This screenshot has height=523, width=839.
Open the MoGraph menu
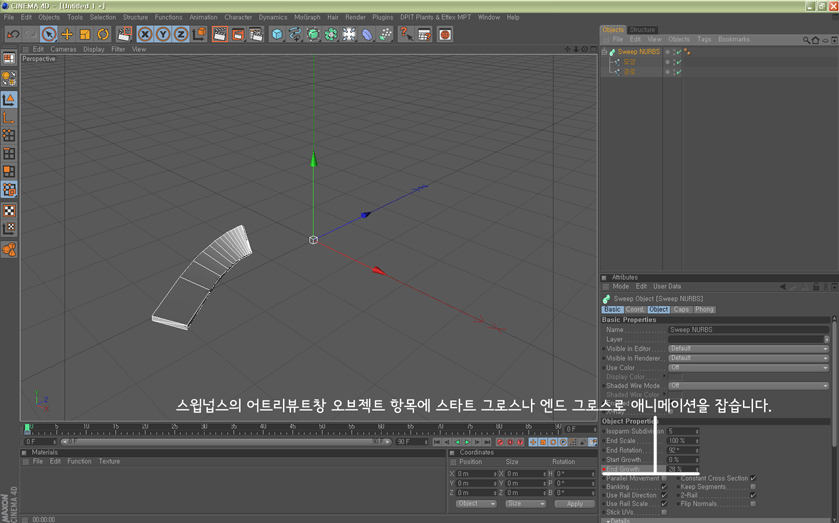(307, 17)
